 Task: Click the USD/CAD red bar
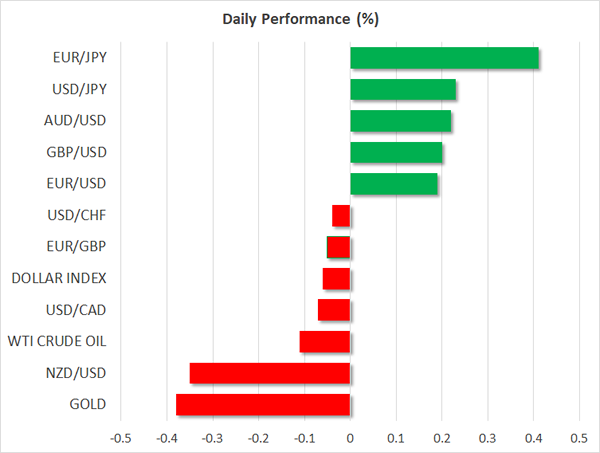pyautogui.click(x=334, y=310)
